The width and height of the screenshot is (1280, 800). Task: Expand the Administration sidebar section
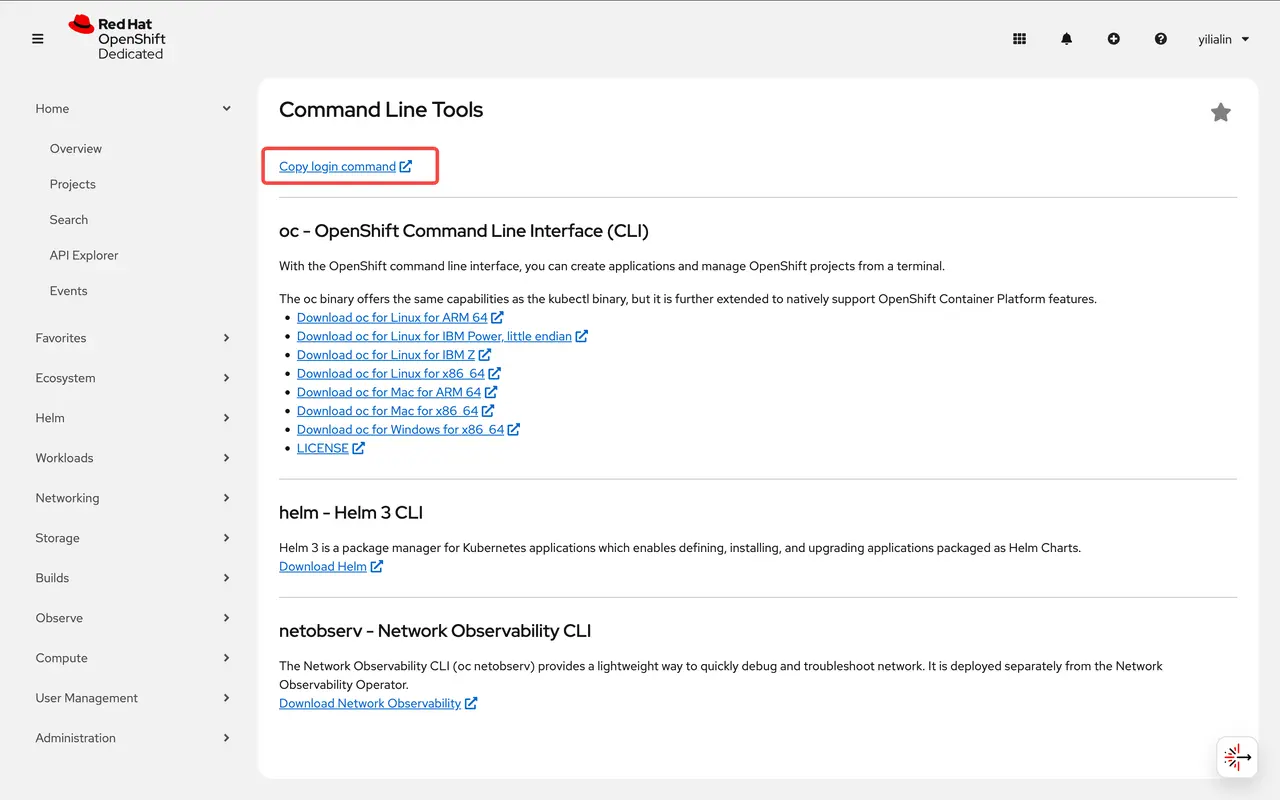click(x=132, y=737)
